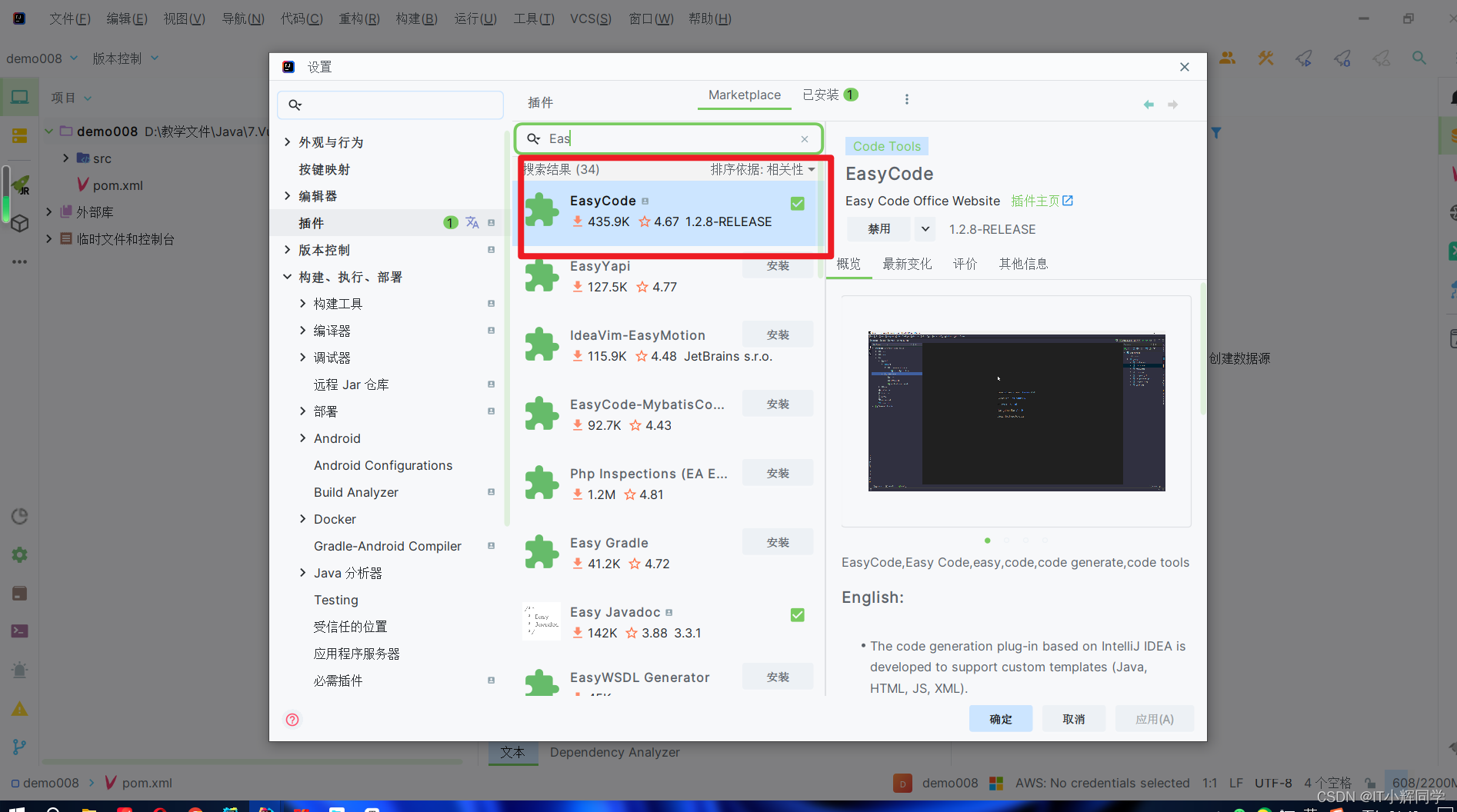This screenshot has width=1457, height=812.
Task: Open the 其他信息 tab
Action: point(1023,264)
